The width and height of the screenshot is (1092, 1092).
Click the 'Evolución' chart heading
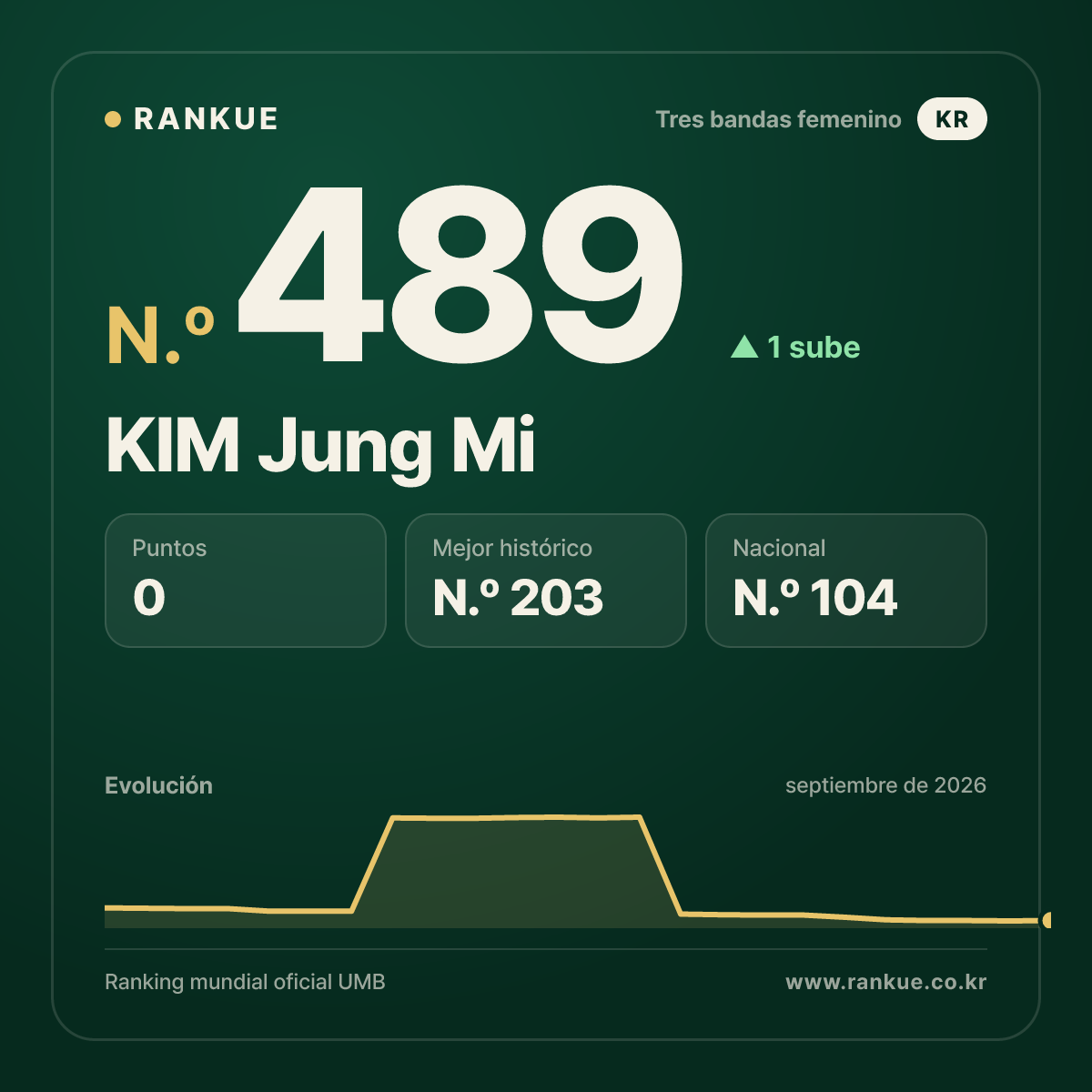click(158, 785)
